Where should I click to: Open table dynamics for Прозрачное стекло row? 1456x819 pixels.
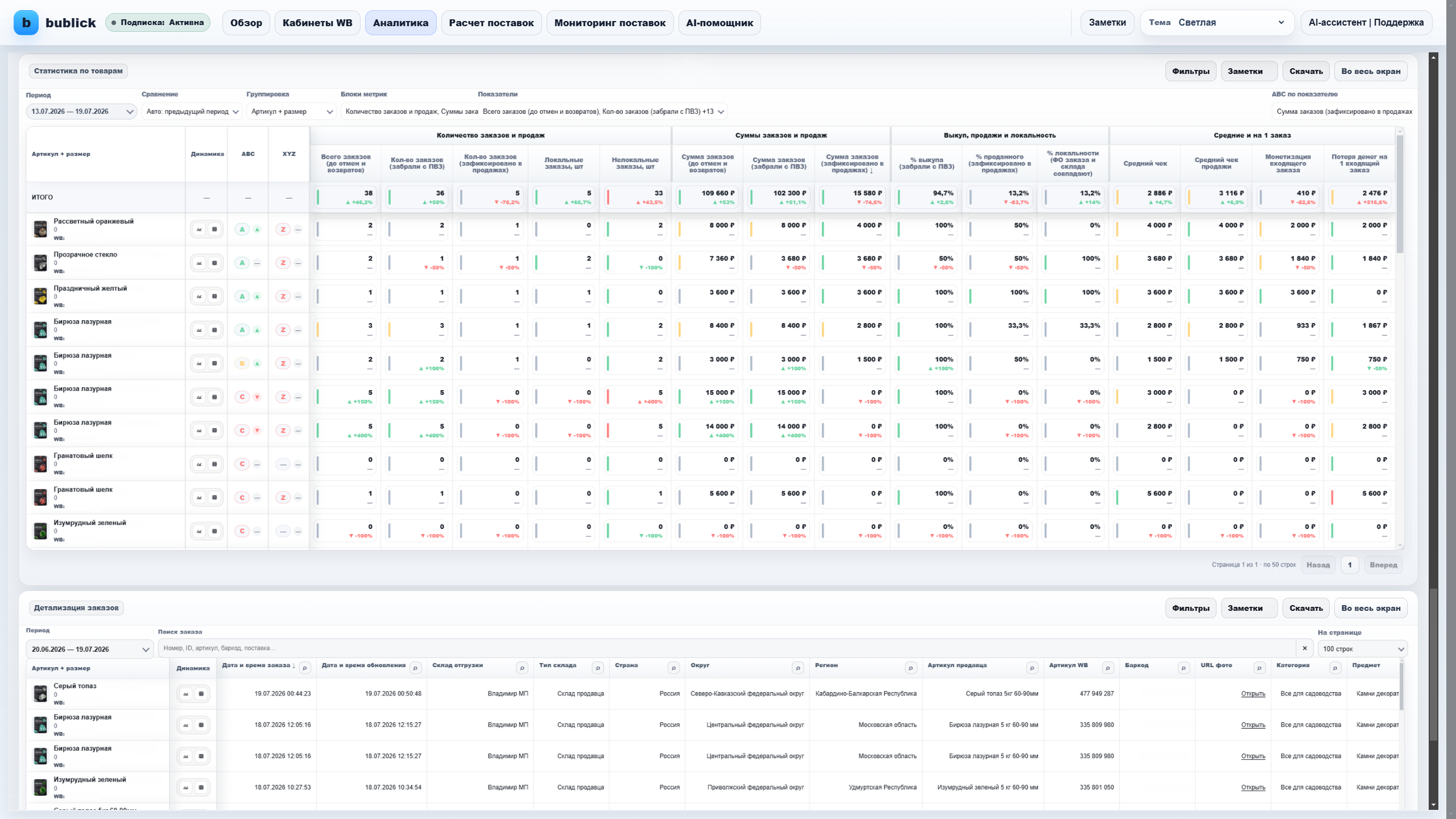coord(214,263)
